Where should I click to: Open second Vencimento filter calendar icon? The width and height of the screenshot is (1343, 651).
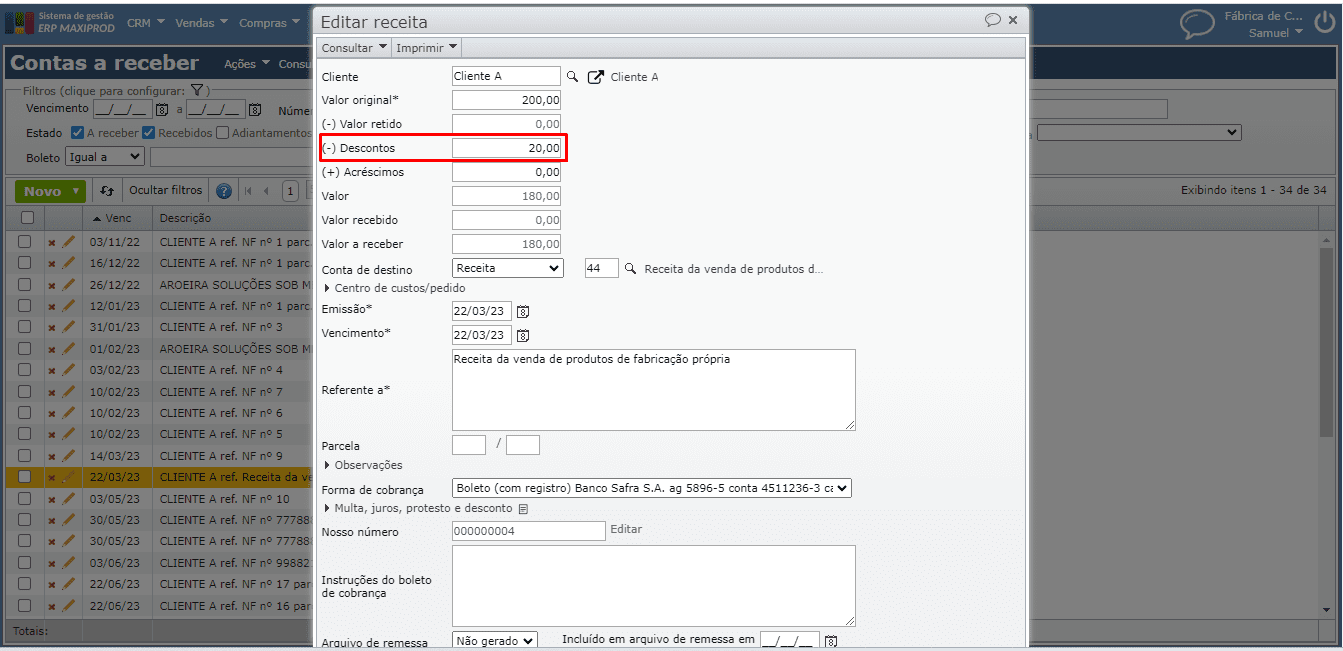pyautogui.click(x=254, y=110)
